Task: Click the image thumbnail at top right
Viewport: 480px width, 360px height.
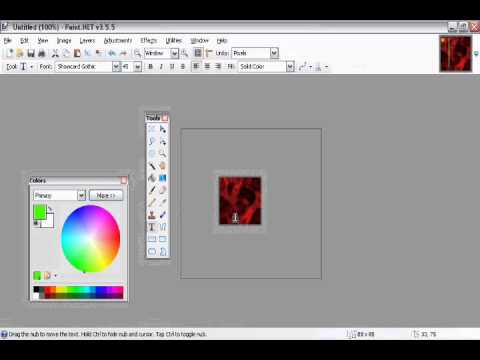Action: pyautogui.click(x=455, y=54)
